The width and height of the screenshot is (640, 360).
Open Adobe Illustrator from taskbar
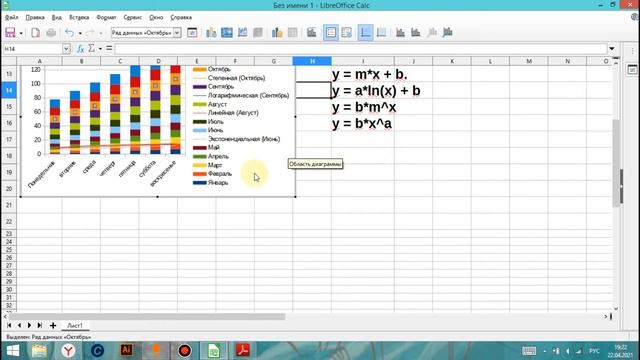tap(127, 351)
